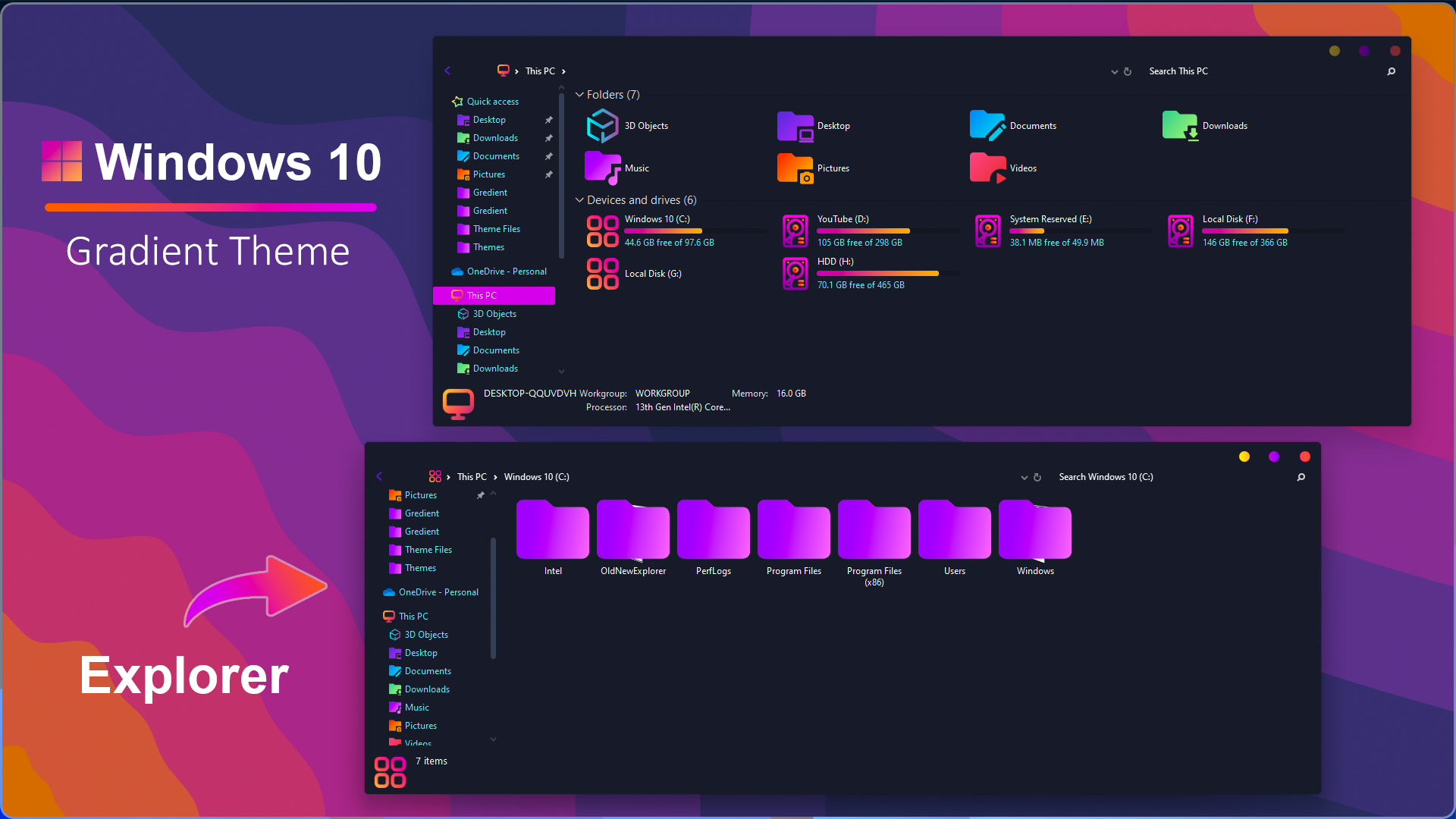1456x819 pixels.
Task: Click Windows 10 (C:) breadcrumb in address bar
Action: pyautogui.click(x=536, y=477)
